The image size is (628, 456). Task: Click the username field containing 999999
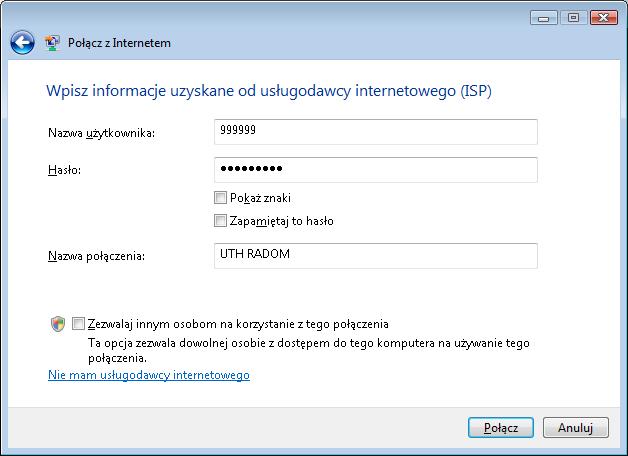click(375, 132)
